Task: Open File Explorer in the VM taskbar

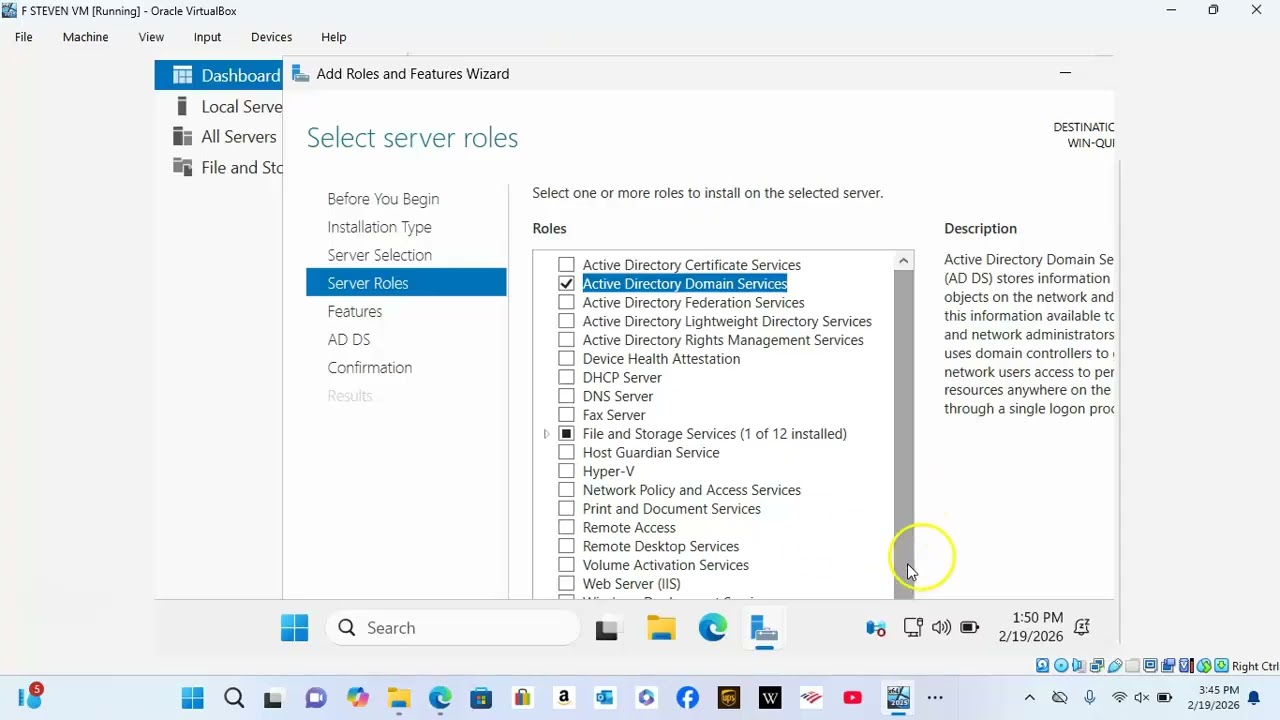Action: [661, 628]
